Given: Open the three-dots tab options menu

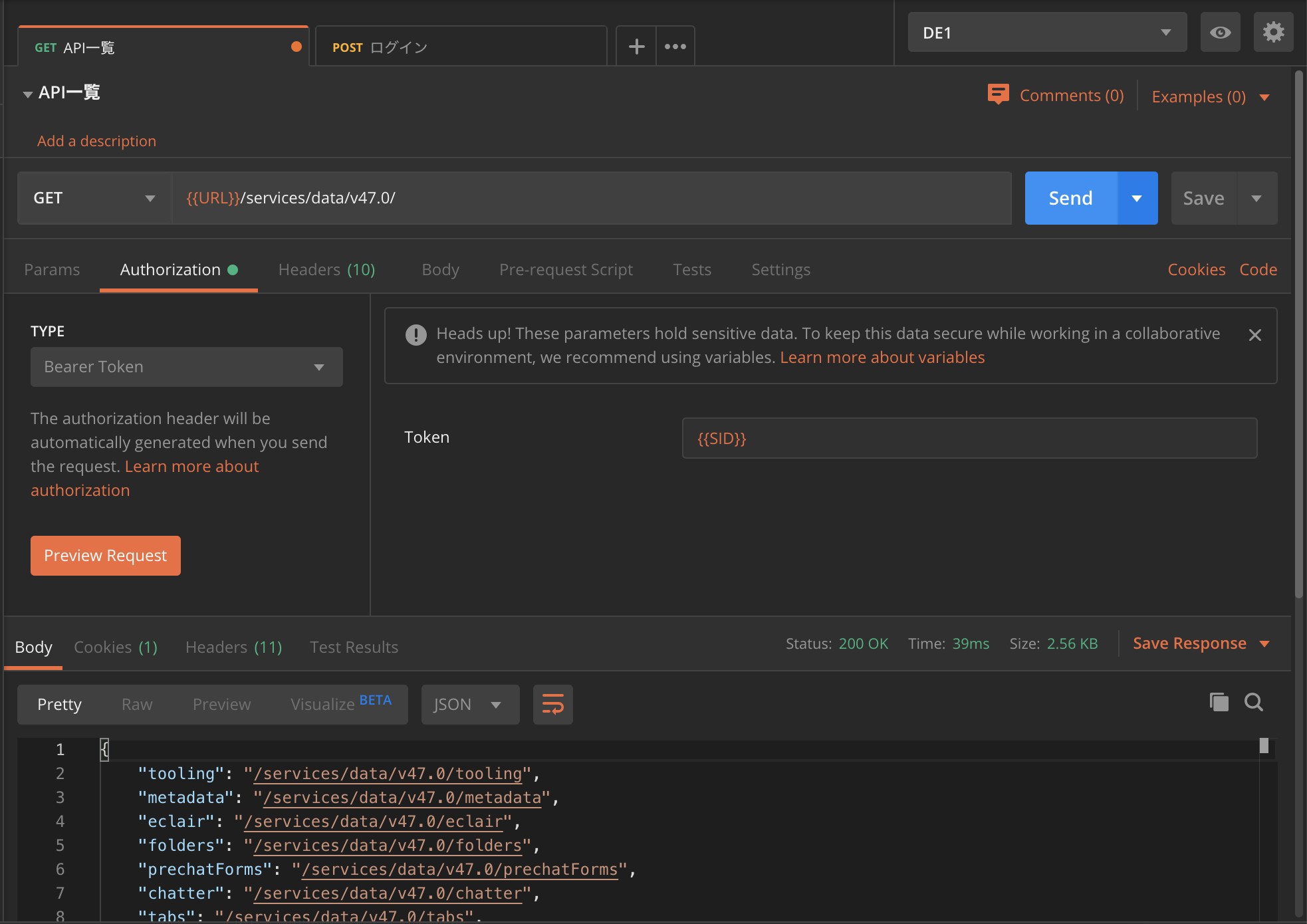Looking at the screenshot, I should point(675,47).
